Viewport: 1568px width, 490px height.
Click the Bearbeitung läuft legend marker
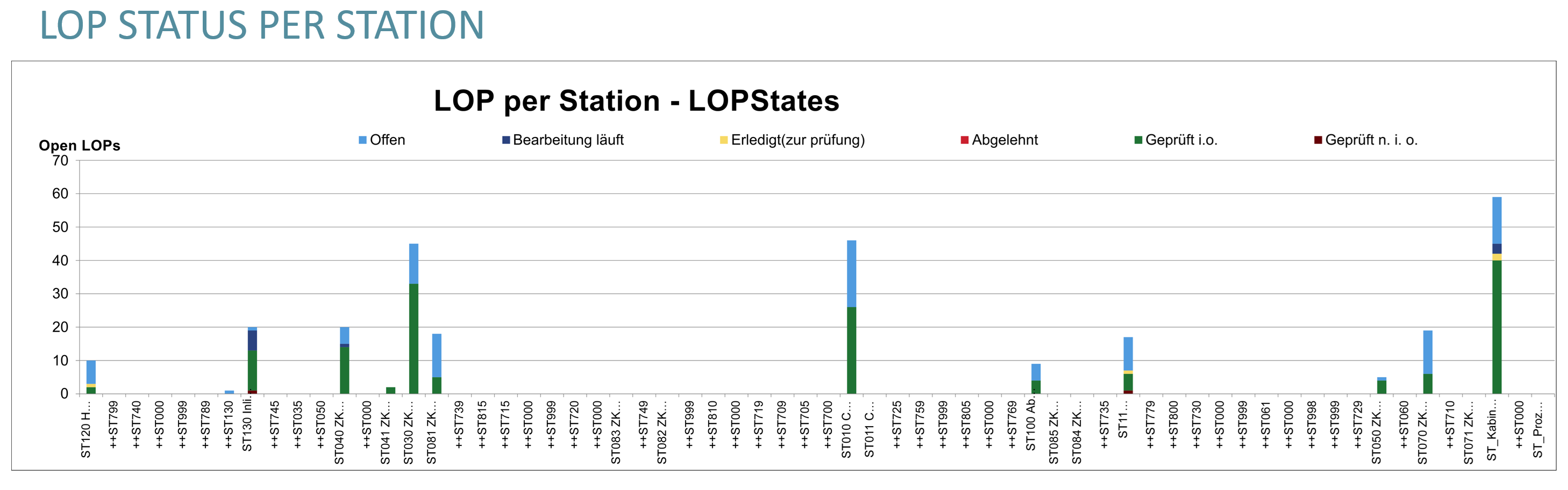[507, 140]
